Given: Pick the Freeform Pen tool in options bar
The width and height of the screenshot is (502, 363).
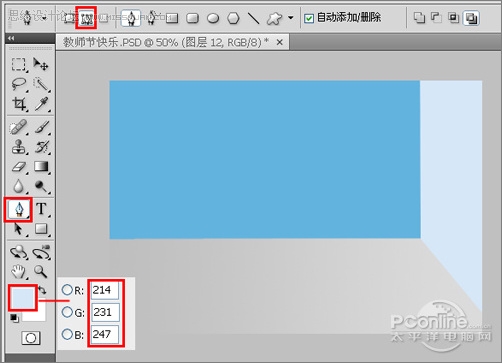Looking at the screenshot, I should (151, 18).
